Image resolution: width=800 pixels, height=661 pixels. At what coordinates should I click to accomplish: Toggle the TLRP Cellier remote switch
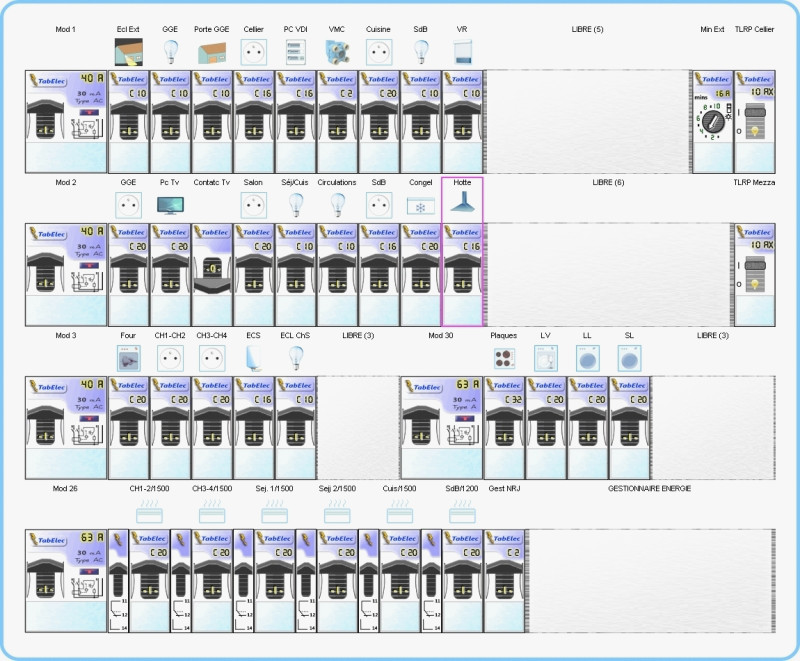(x=755, y=122)
